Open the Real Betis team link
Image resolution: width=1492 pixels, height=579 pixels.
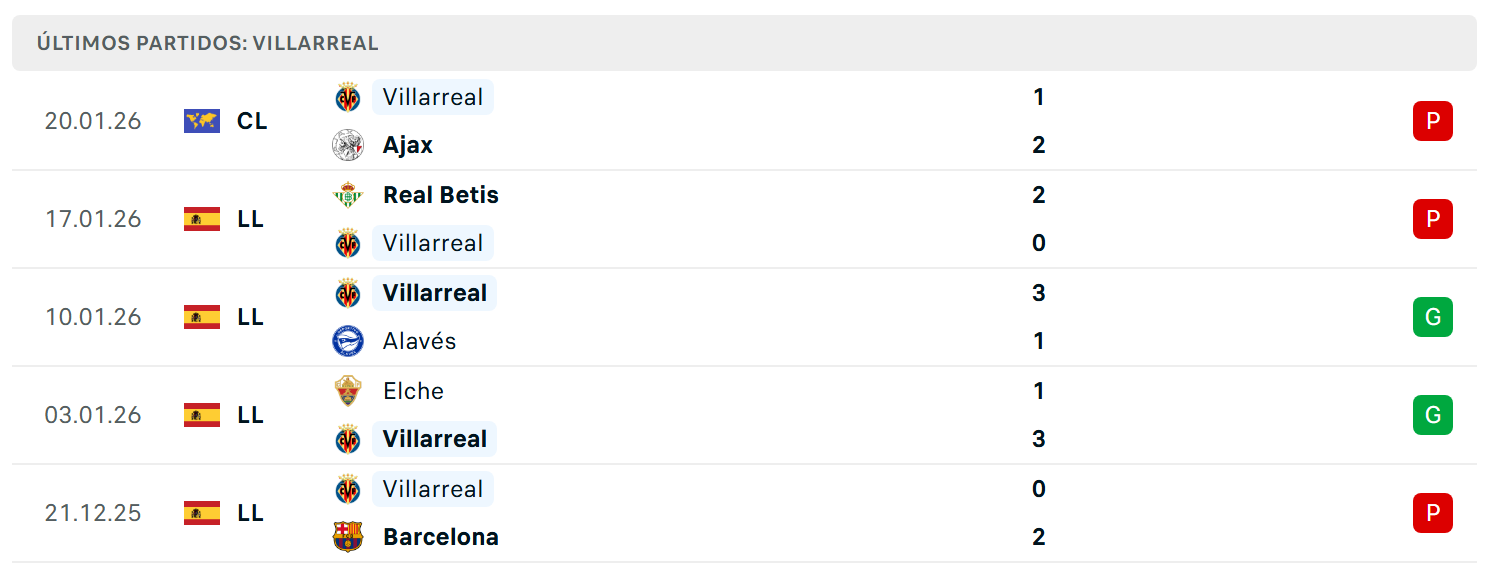coord(441,194)
